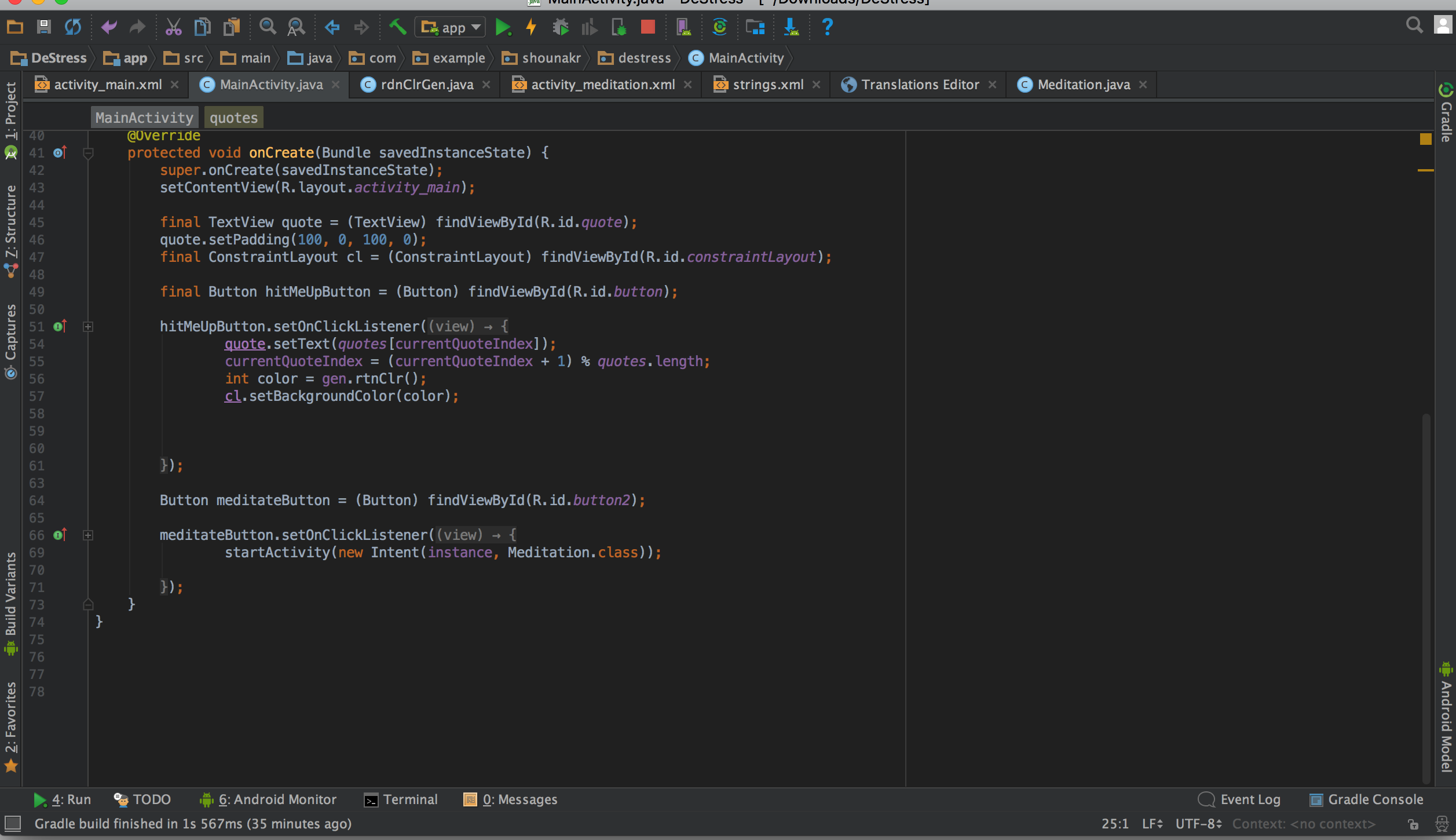Click the Save All floppy icon
Viewport: 1456px width, 840px height.
coord(43,27)
